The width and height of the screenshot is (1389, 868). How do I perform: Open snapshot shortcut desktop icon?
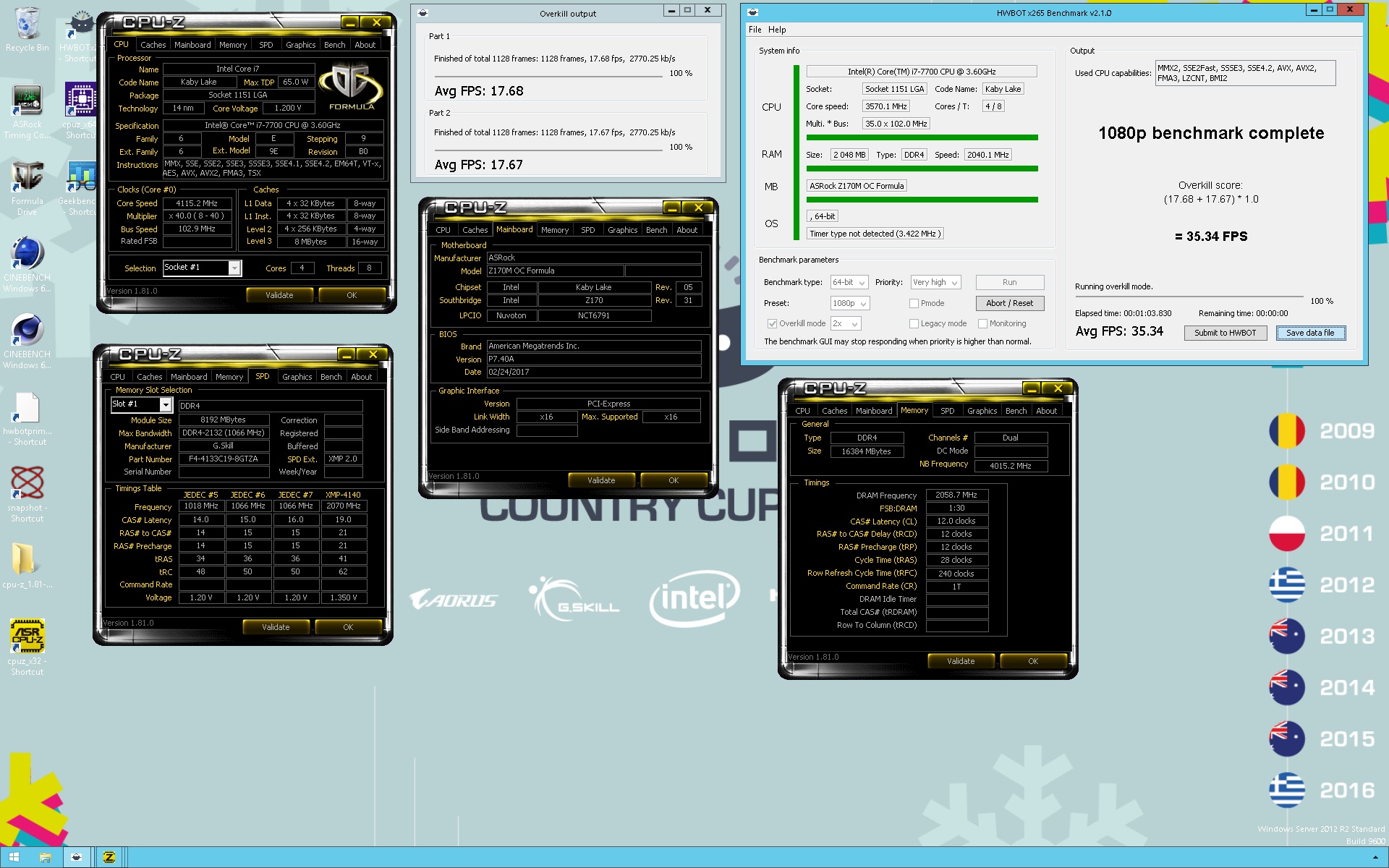click(27, 495)
